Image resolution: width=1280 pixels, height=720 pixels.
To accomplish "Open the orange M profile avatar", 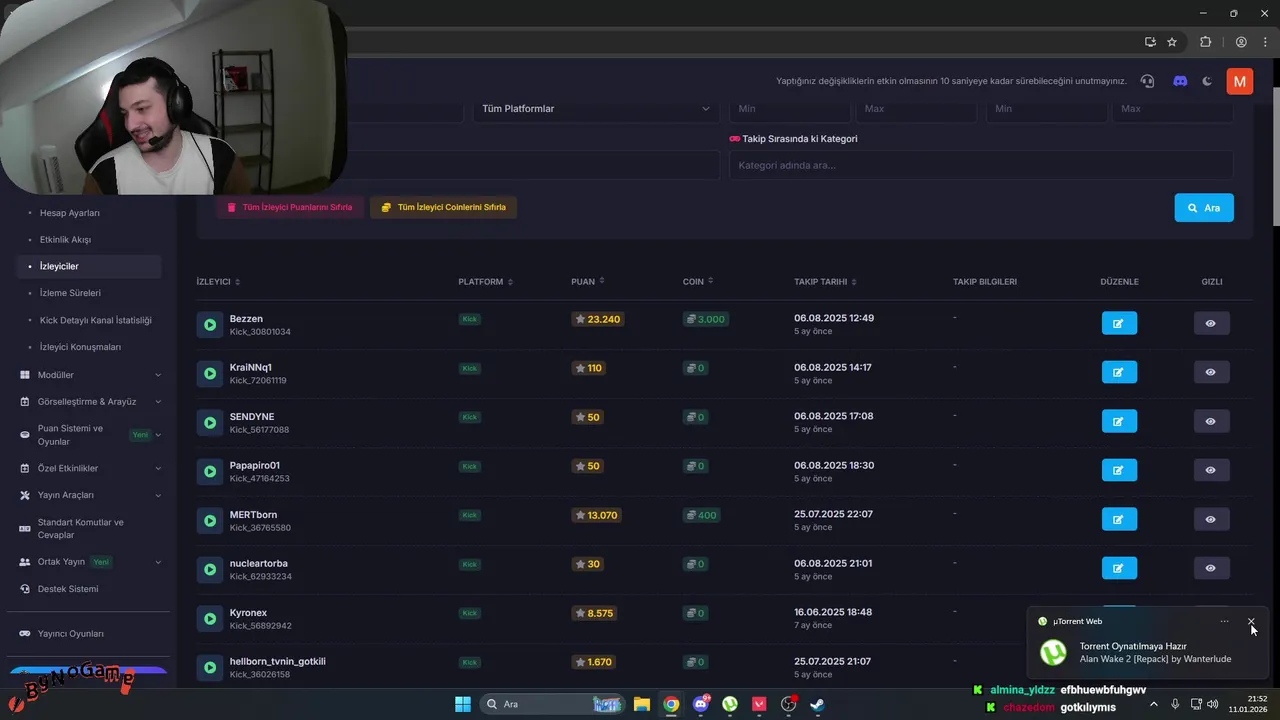I will (x=1240, y=81).
